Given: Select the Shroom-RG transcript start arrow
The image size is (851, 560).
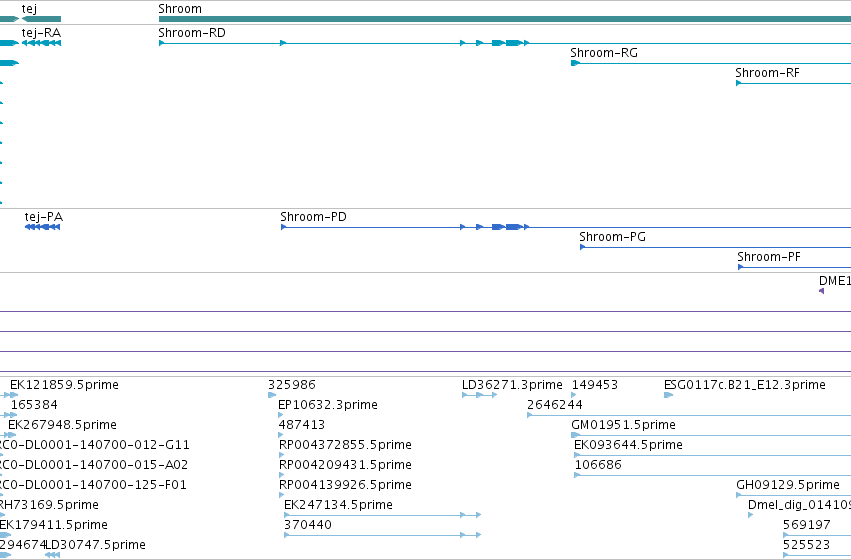Looking at the screenshot, I should coord(576,63).
